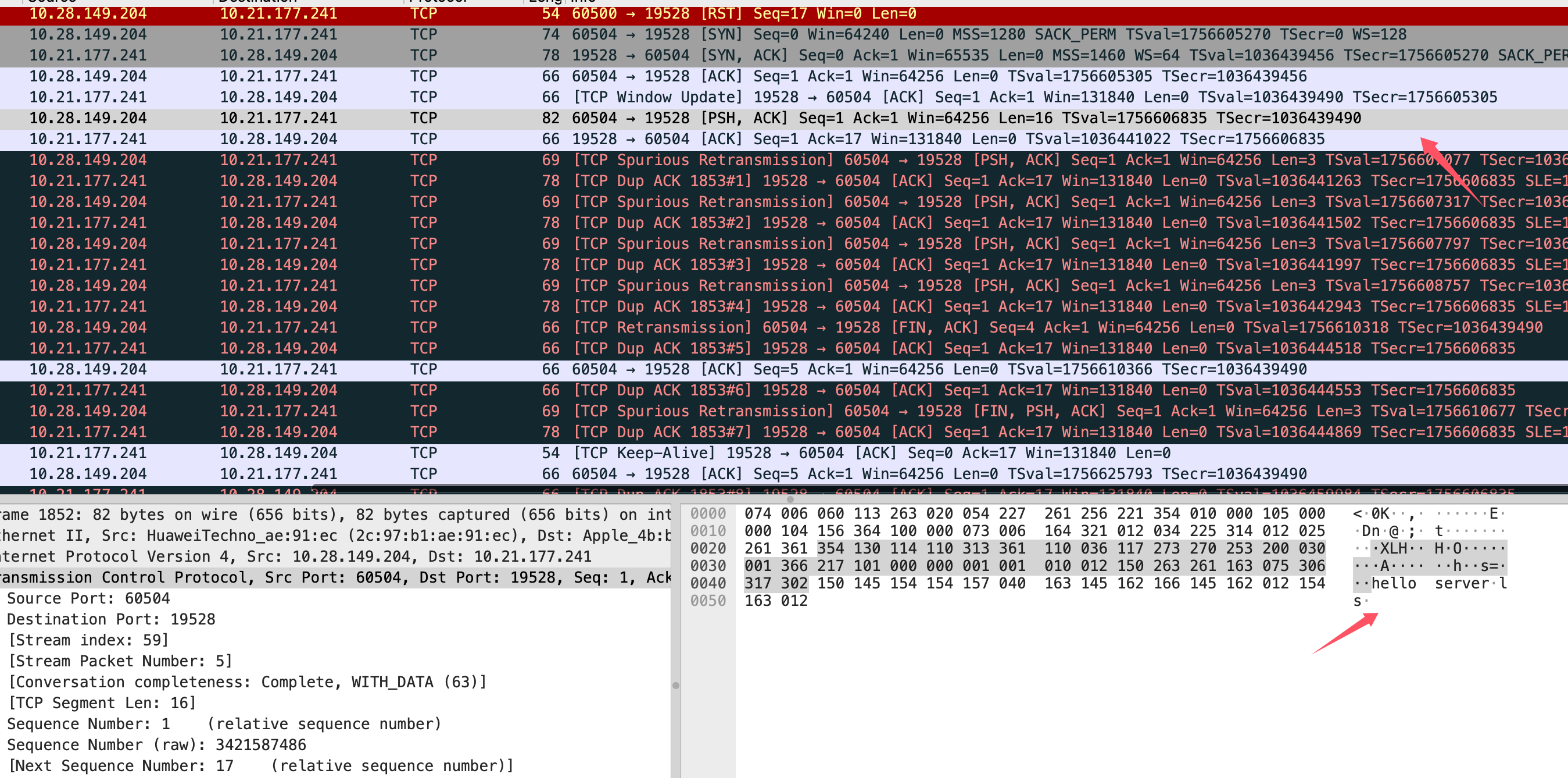Image resolution: width=1568 pixels, height=778 pixels.
Task: Select the Stream index: 59 field
Action: click(x=89, y=640)
